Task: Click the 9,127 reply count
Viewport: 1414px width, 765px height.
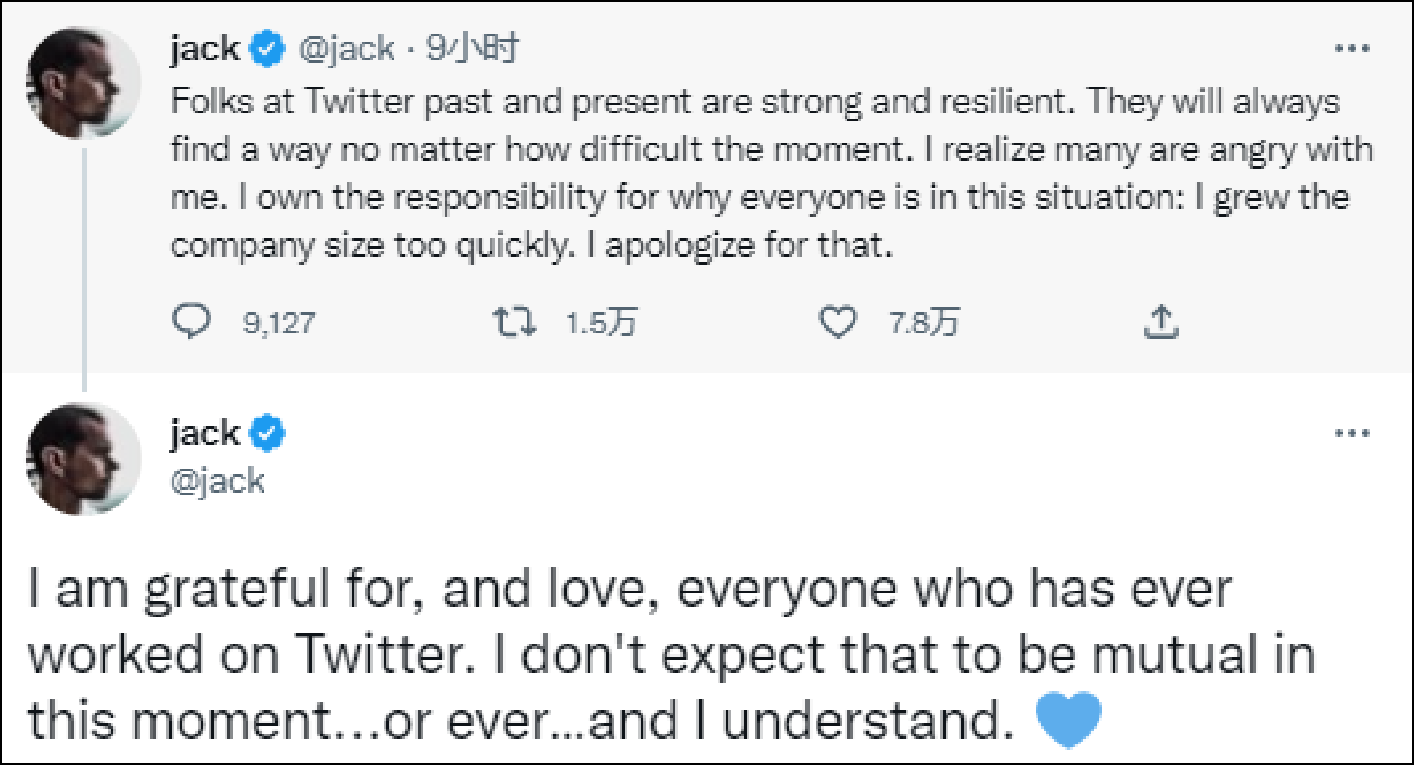Action: 279,322
